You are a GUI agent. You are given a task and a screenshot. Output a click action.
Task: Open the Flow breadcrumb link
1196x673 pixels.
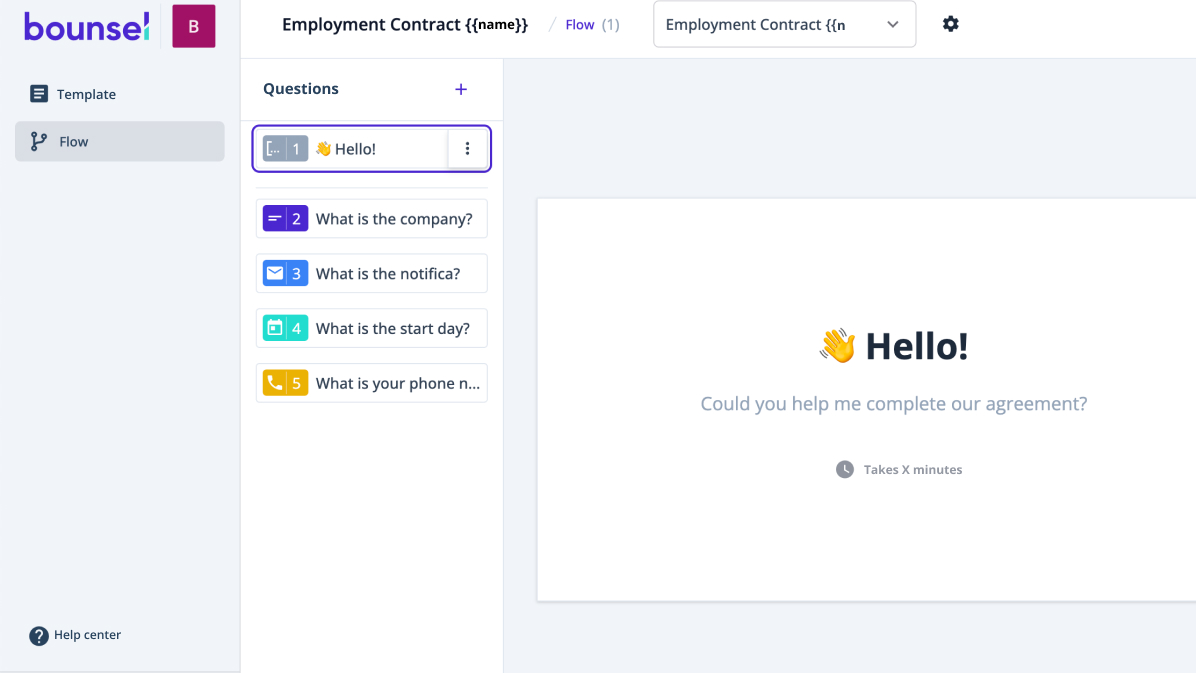[579, 24]
